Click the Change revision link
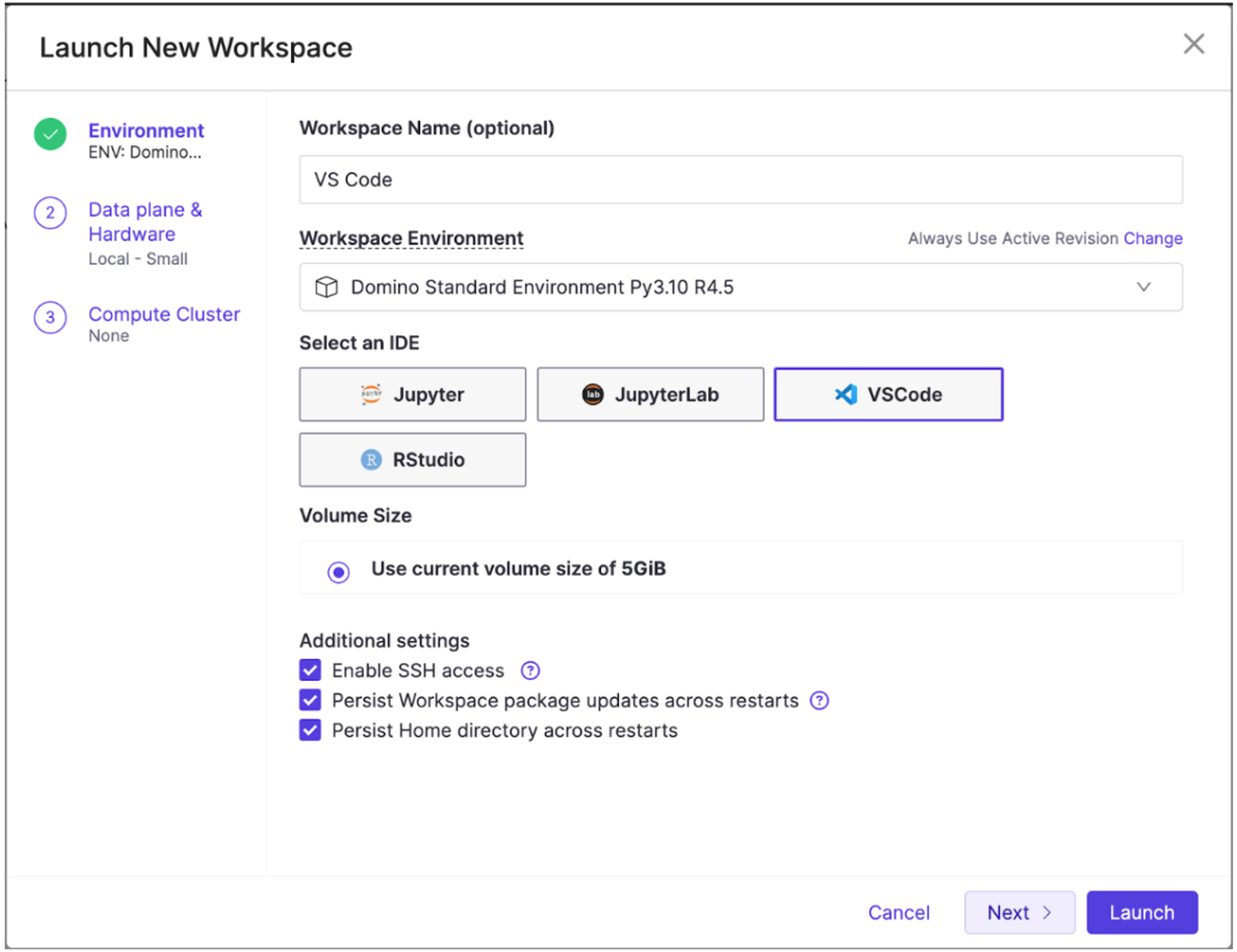 pos(1153,238)
